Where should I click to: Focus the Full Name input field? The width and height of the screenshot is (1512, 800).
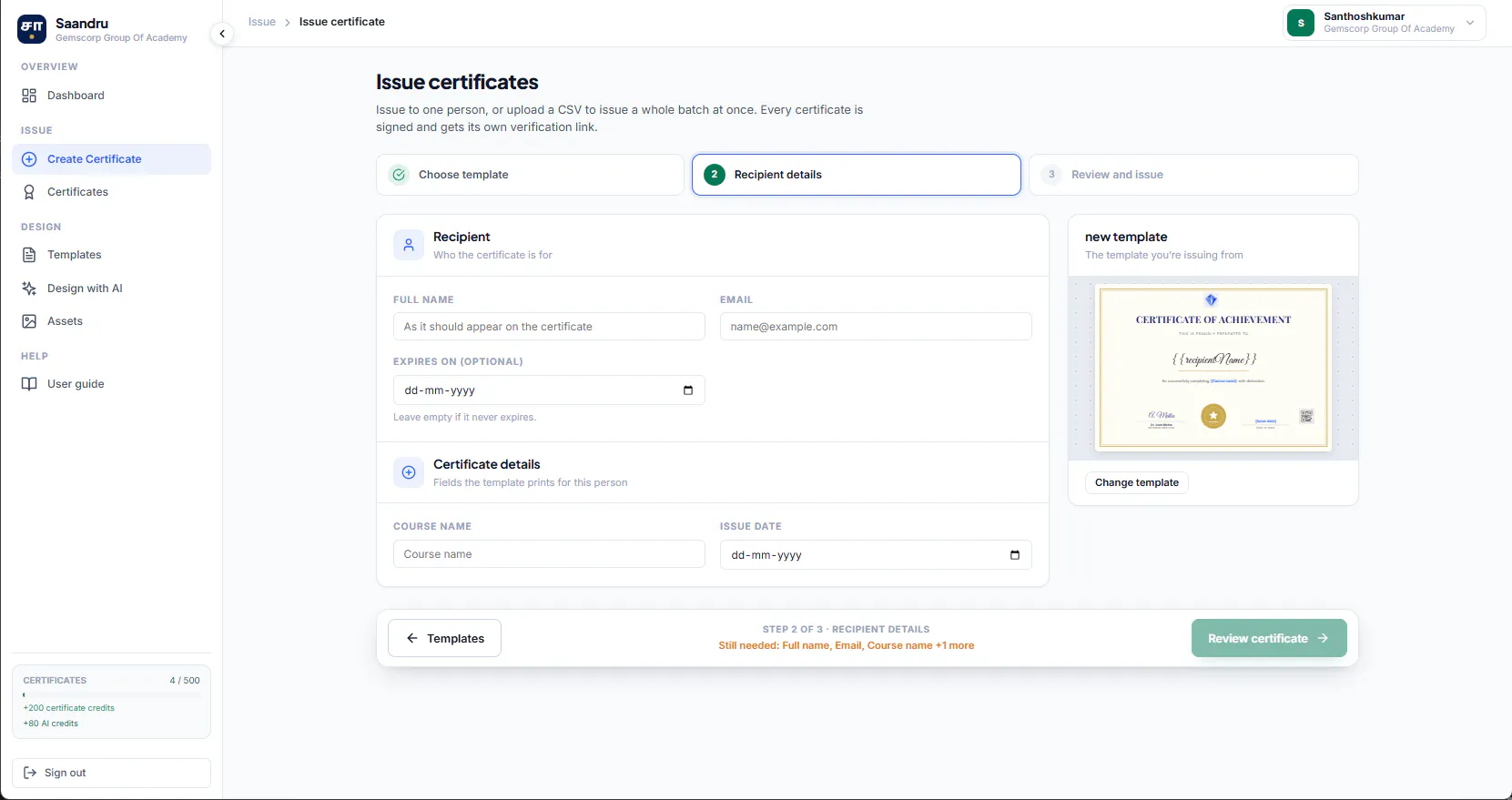click(x=549, y=327)
